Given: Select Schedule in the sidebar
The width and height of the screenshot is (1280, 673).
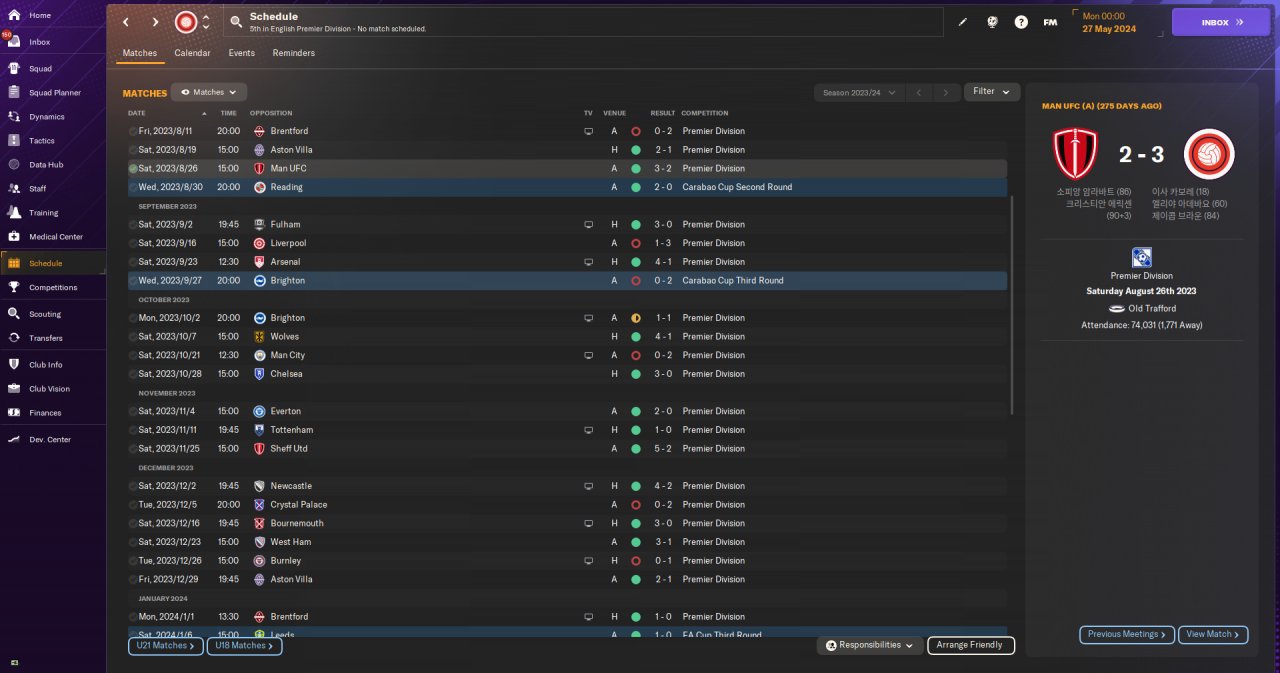Looking at the screenshot, I should point(52,263).
